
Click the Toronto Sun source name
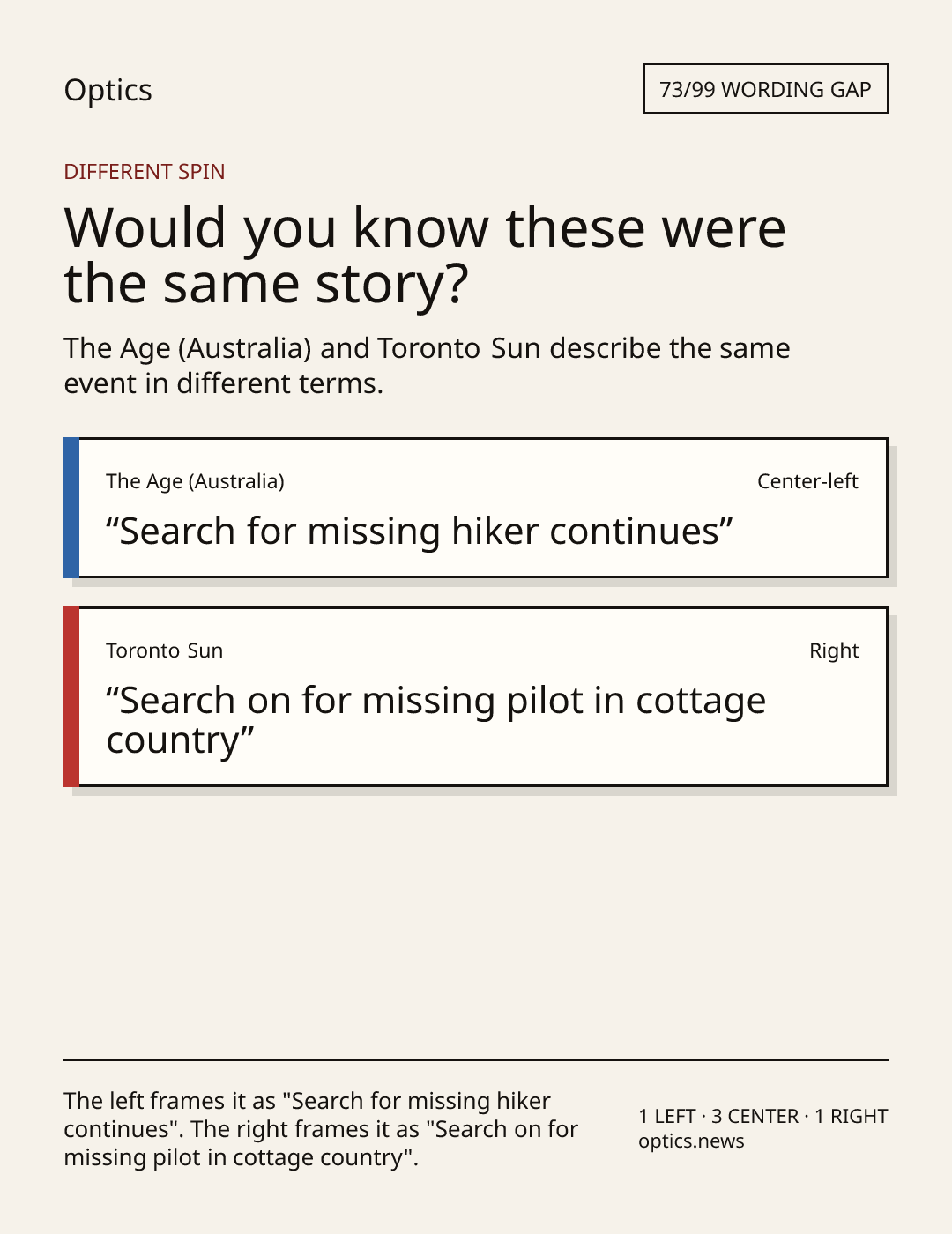coord(165,650)
